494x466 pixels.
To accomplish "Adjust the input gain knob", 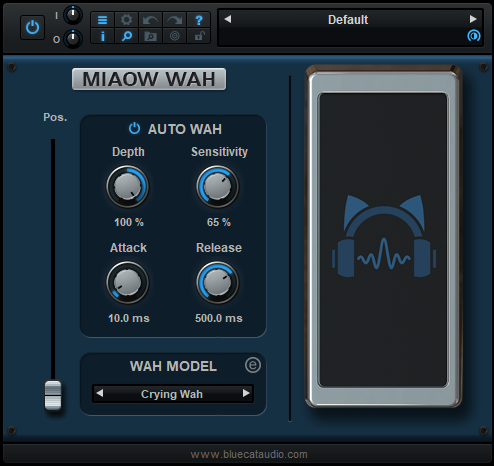I will 73,15.
